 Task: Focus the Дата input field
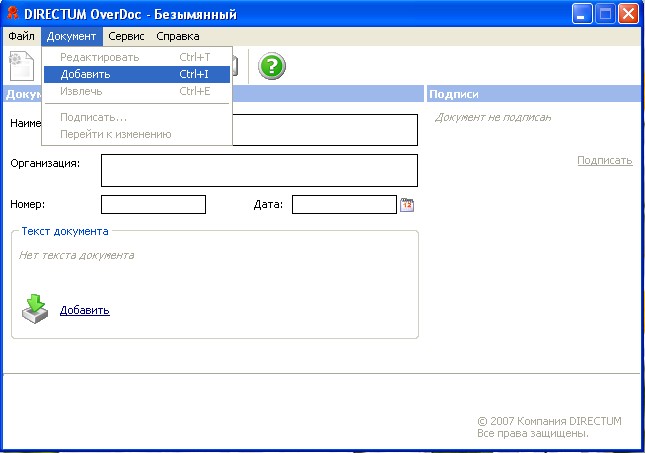click(344, 204)
